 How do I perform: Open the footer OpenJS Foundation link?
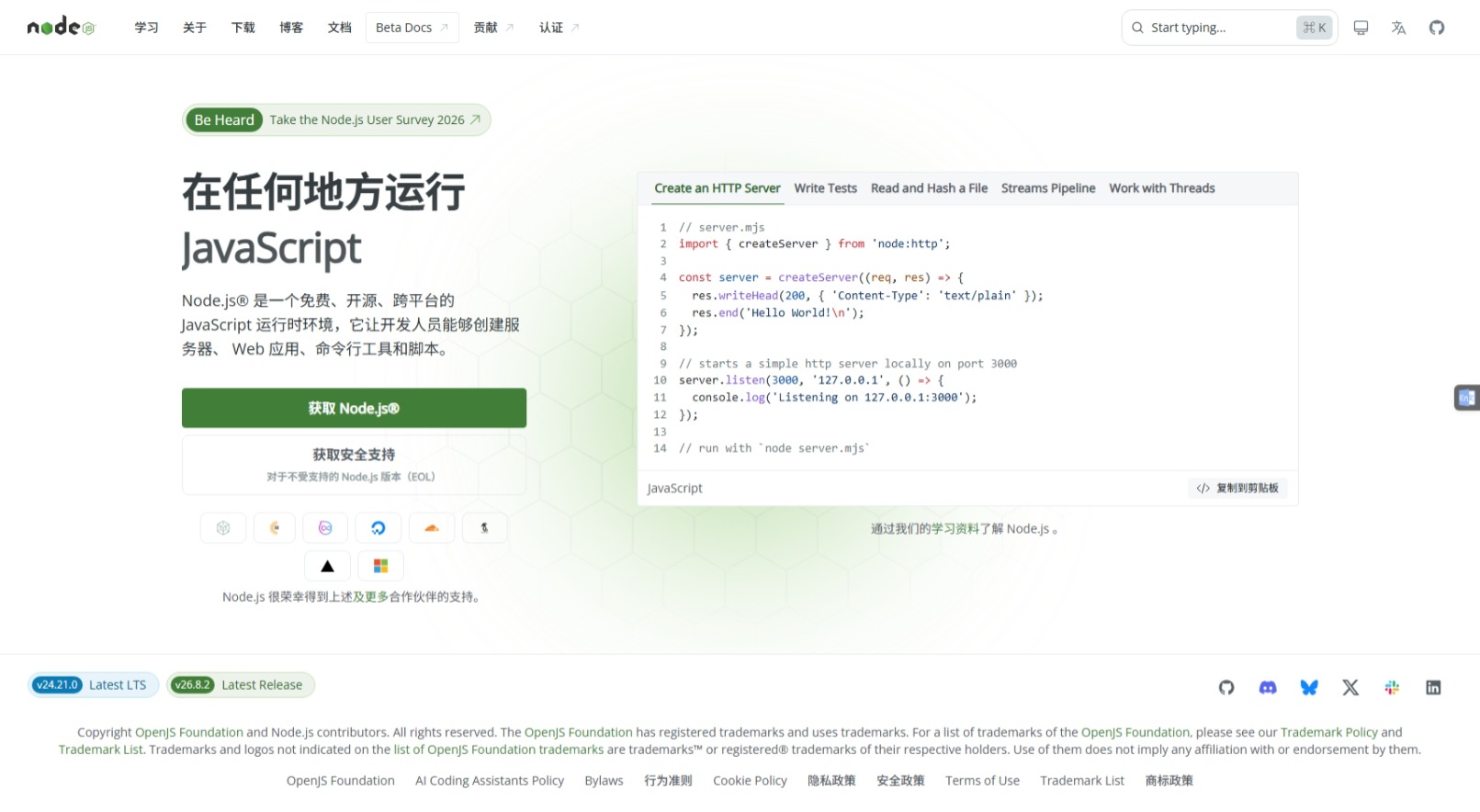click(x=341, y=781)
